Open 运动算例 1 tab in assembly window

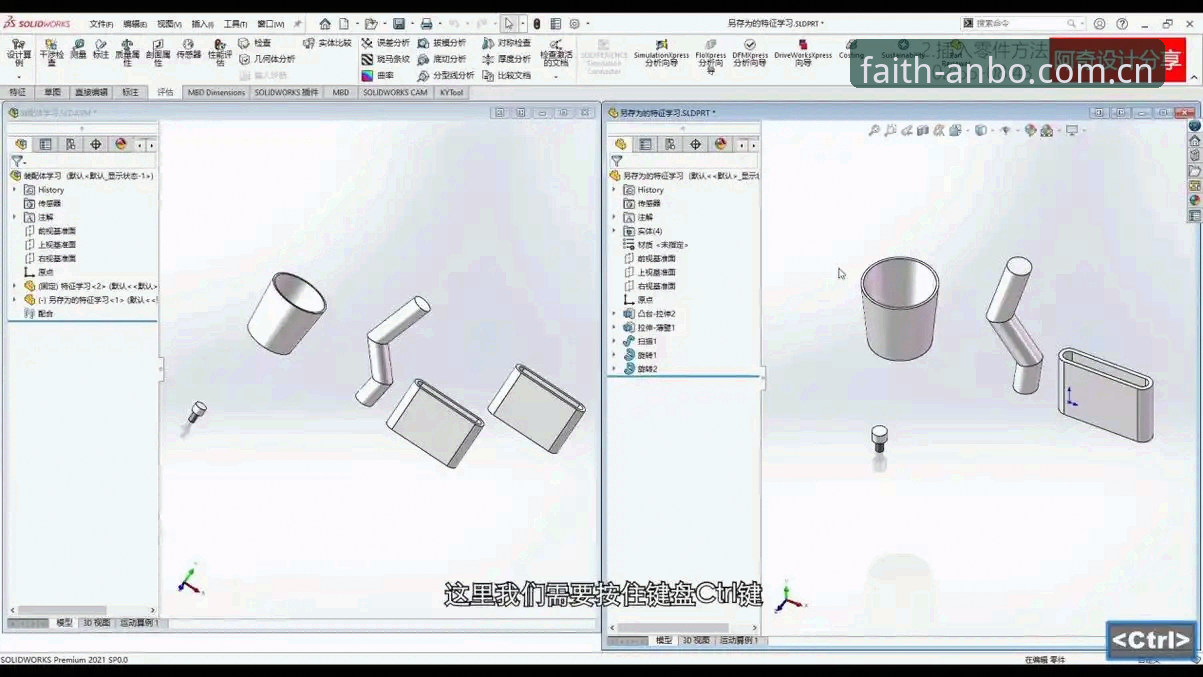pos(139,623)
